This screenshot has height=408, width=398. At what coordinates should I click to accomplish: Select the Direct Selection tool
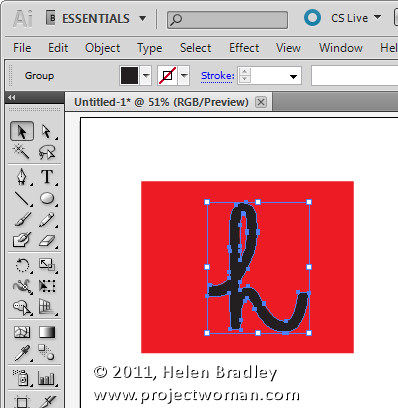pyautogui.click(x=47, y=131)
